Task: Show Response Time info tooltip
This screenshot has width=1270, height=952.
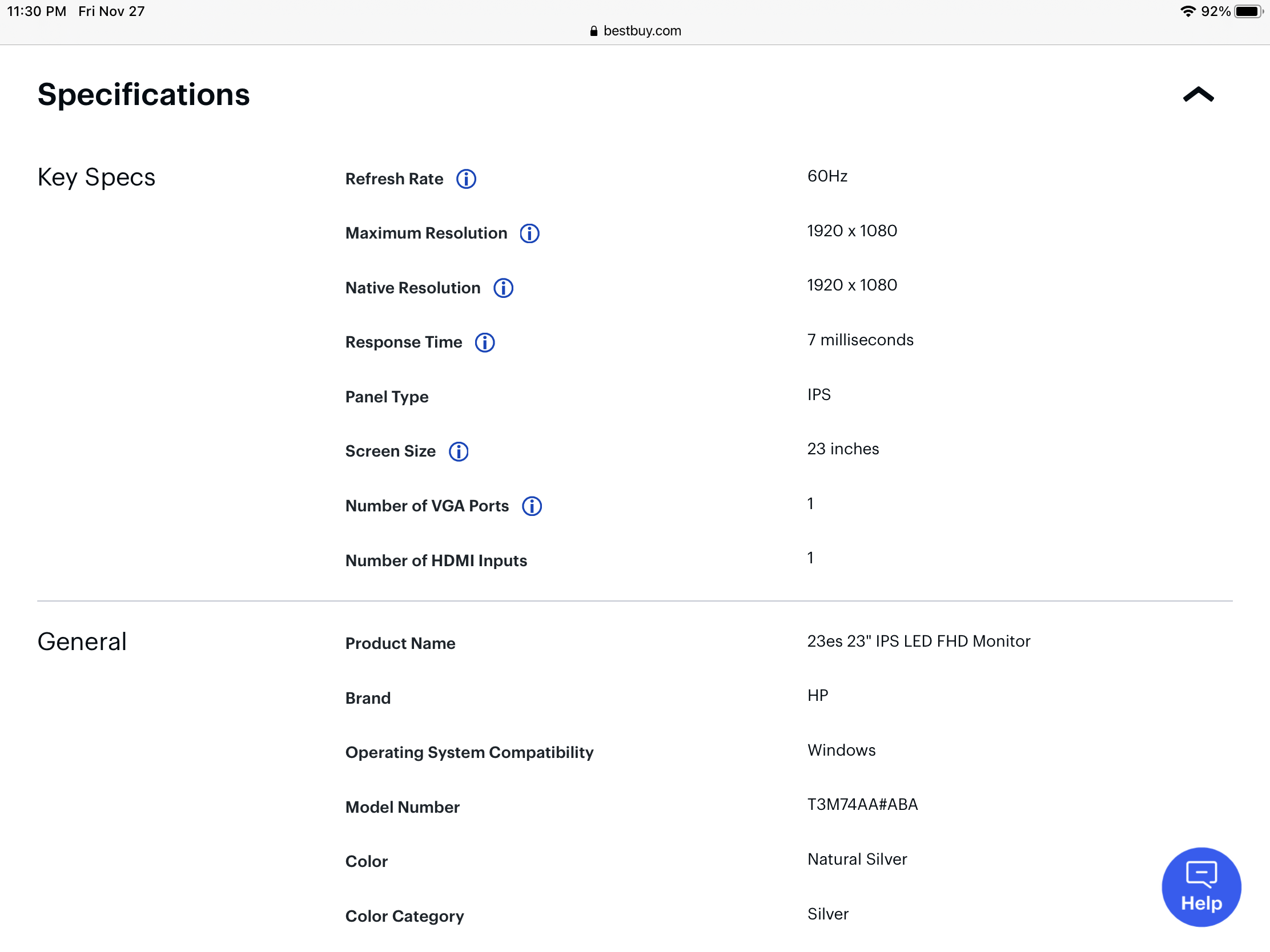Action: click(x=485, y=342)
